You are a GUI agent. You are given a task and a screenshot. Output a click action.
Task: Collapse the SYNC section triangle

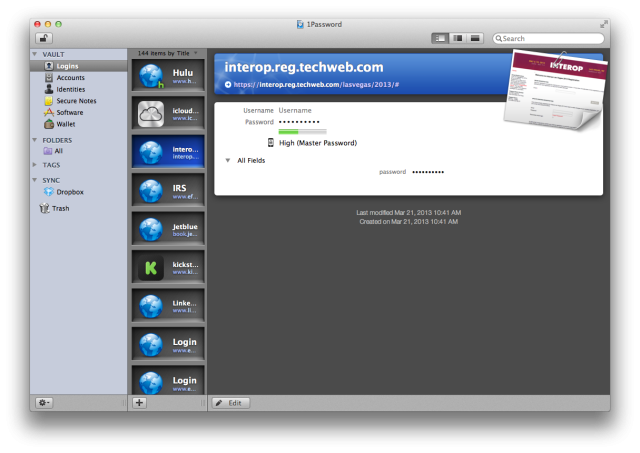coord(35,180)
